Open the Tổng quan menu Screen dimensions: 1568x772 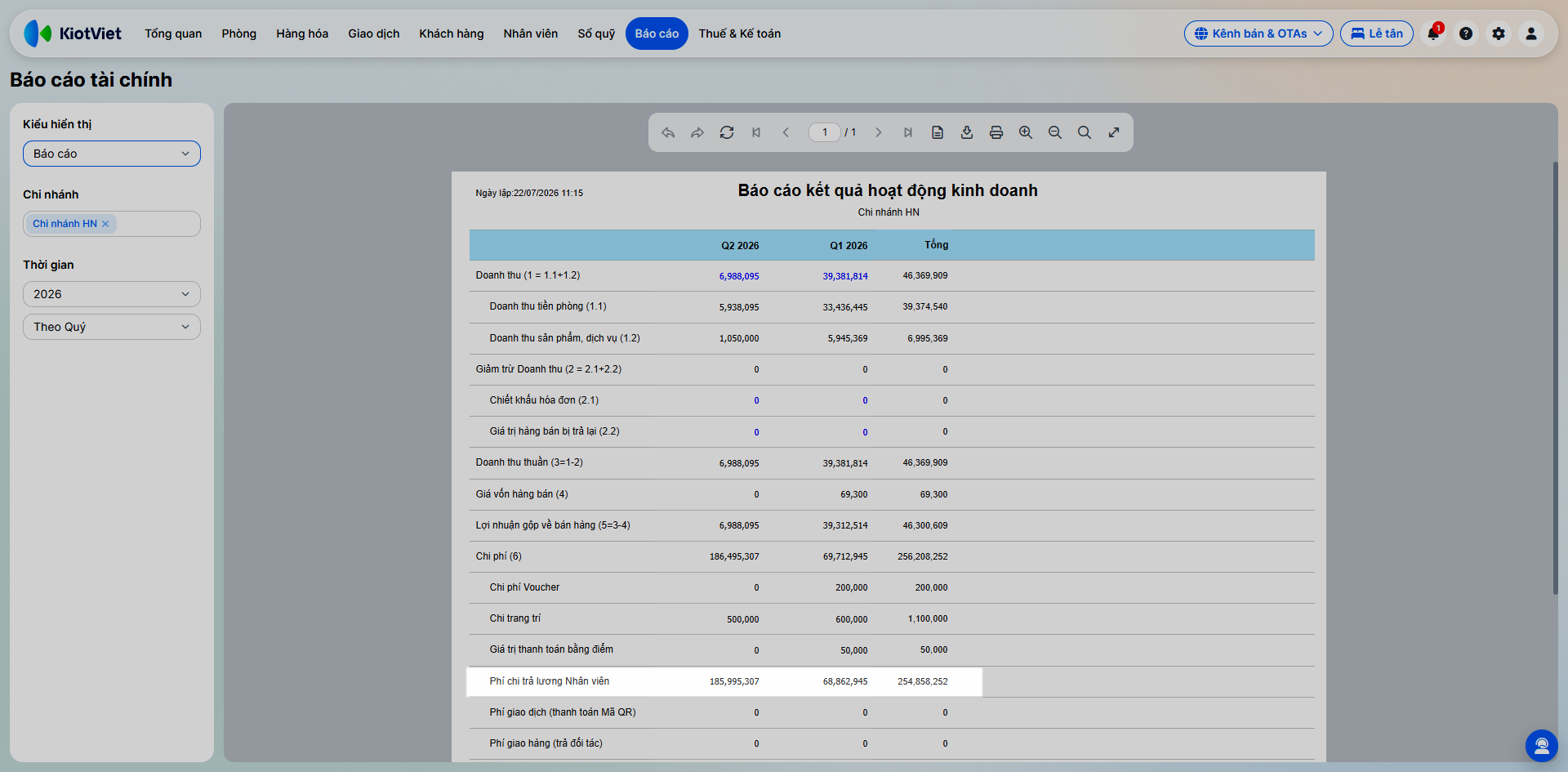point(173,33)
